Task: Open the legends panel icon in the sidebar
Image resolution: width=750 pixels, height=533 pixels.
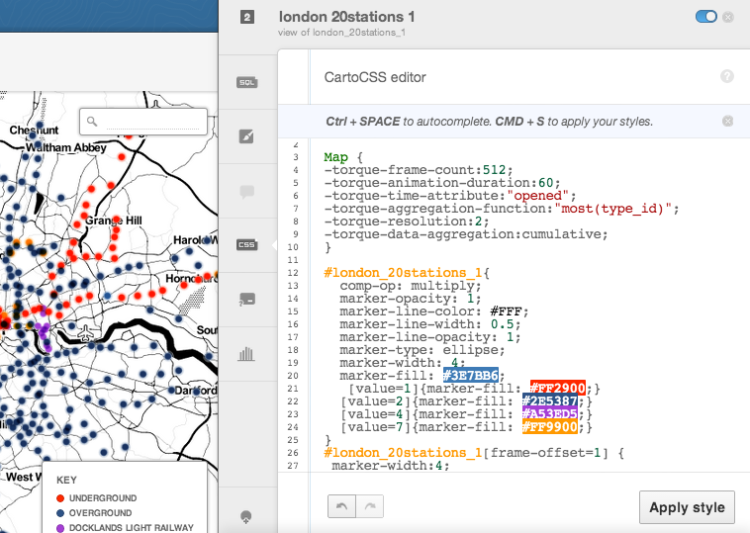Action: click(x=247, y=298)
